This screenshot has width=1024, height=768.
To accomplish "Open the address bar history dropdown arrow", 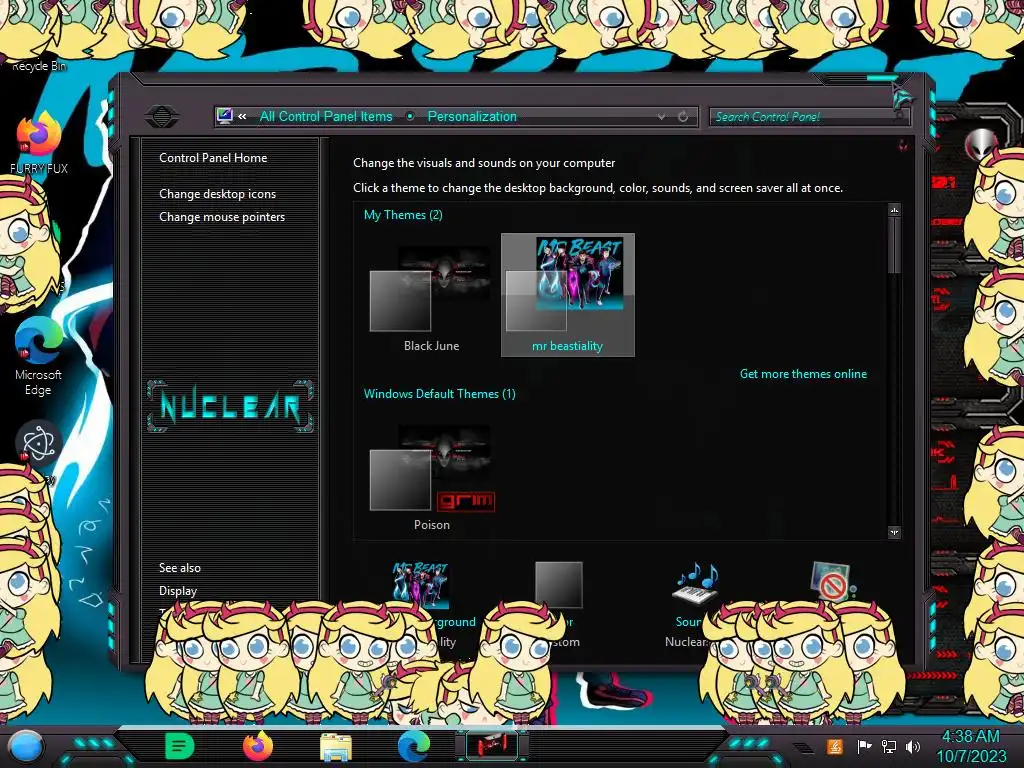I will pyautogui.click(x=662, y=117).
